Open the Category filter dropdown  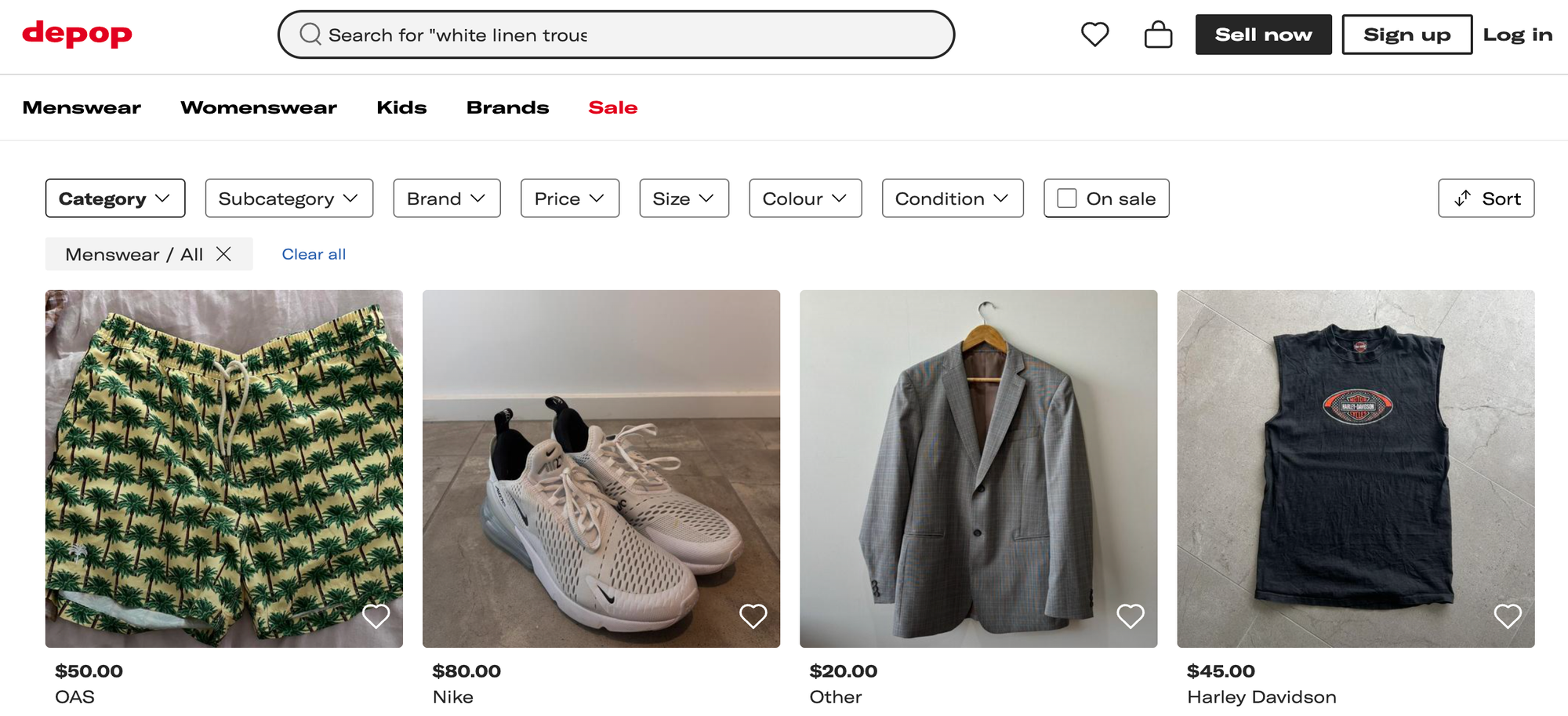pyautogui.click(x=114, y=198)
